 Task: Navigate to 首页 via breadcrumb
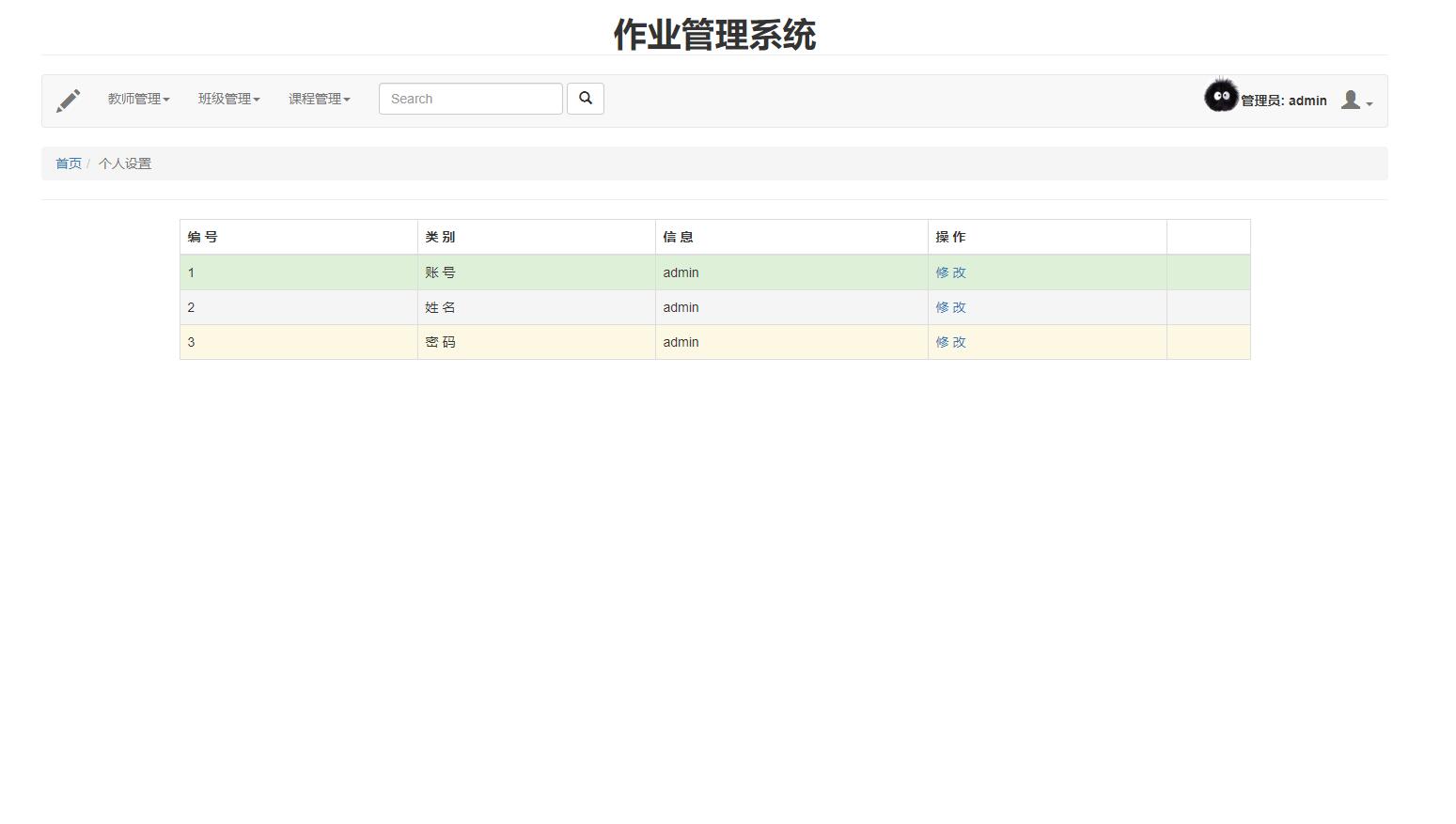tap(68, 163)
